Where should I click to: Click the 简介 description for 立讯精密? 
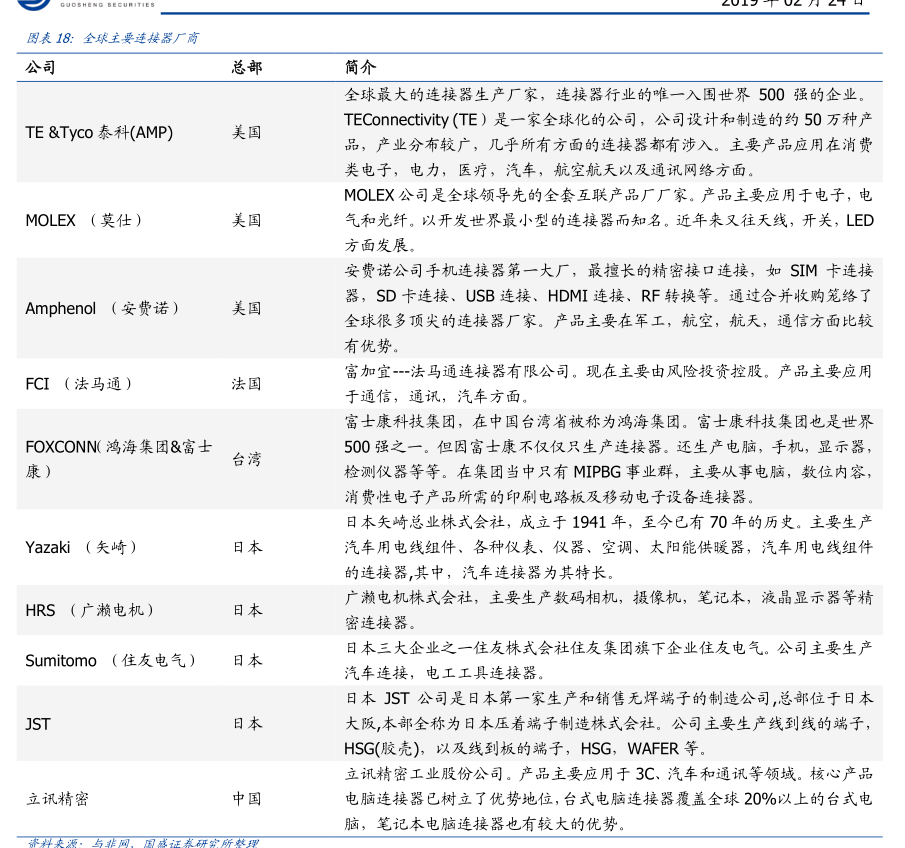pos(608,799)
